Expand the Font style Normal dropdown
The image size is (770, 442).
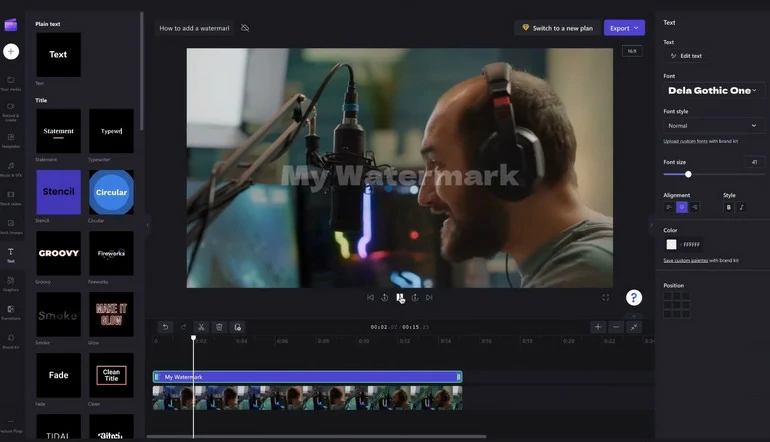click(712, 126)
